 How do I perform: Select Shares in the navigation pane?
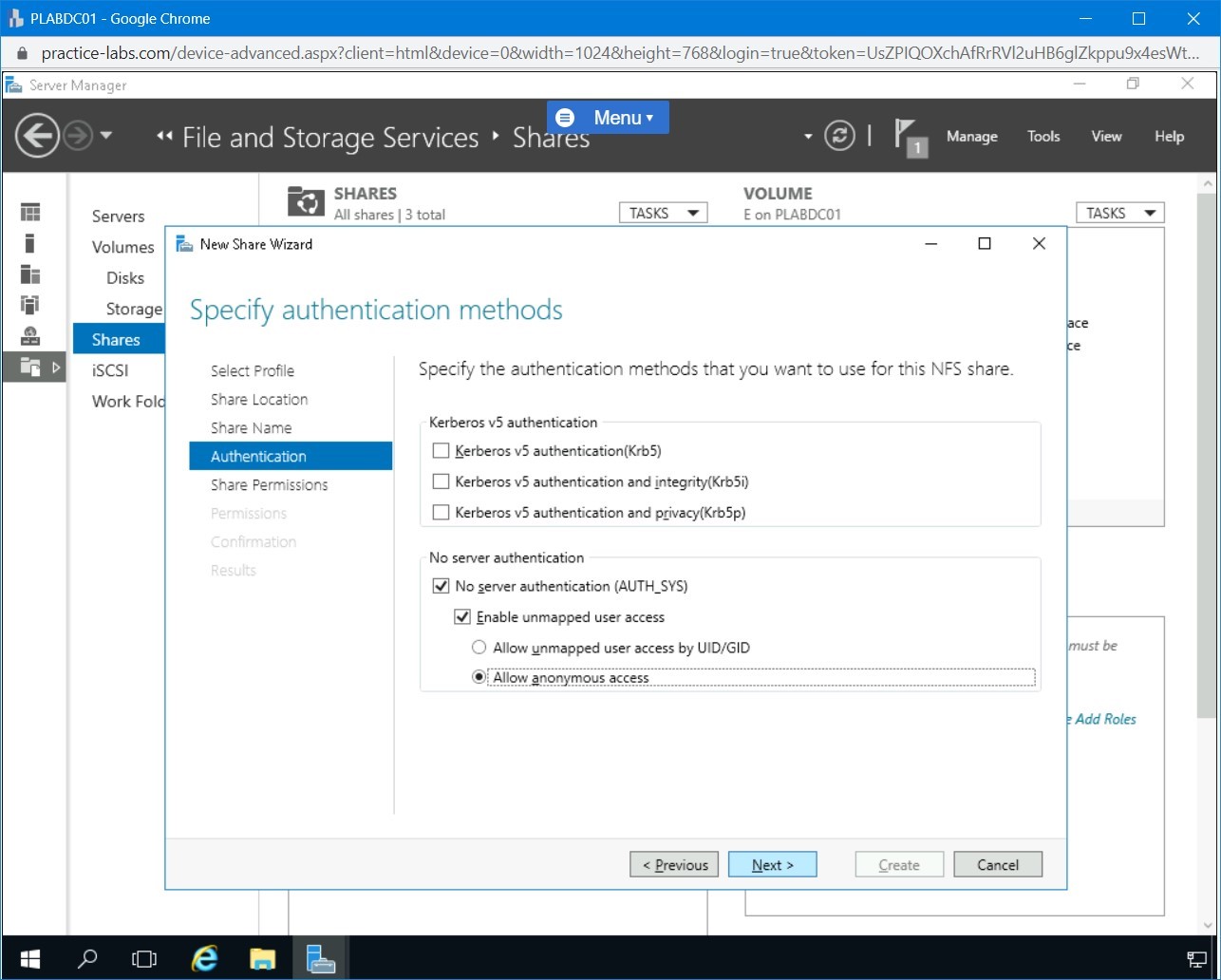pyautogui.click(x=119, y=339)
